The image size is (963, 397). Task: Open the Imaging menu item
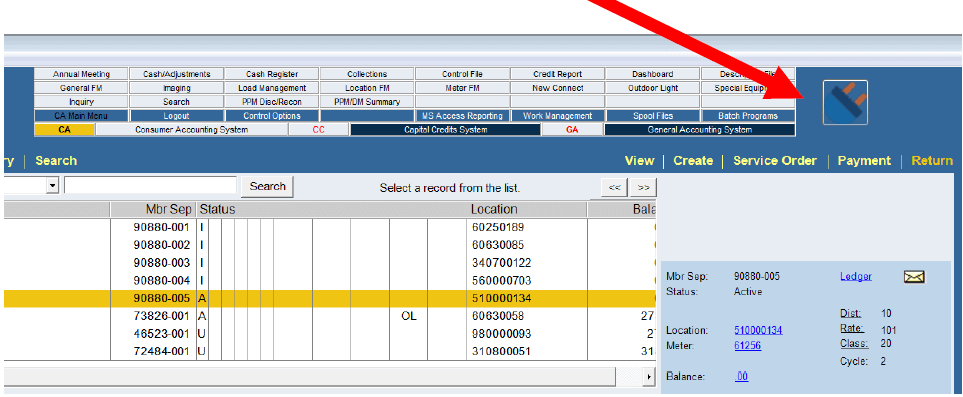point(176,88)
